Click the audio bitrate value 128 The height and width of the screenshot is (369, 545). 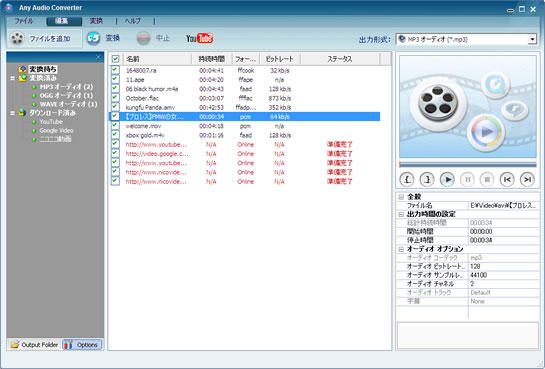point(475,266)
